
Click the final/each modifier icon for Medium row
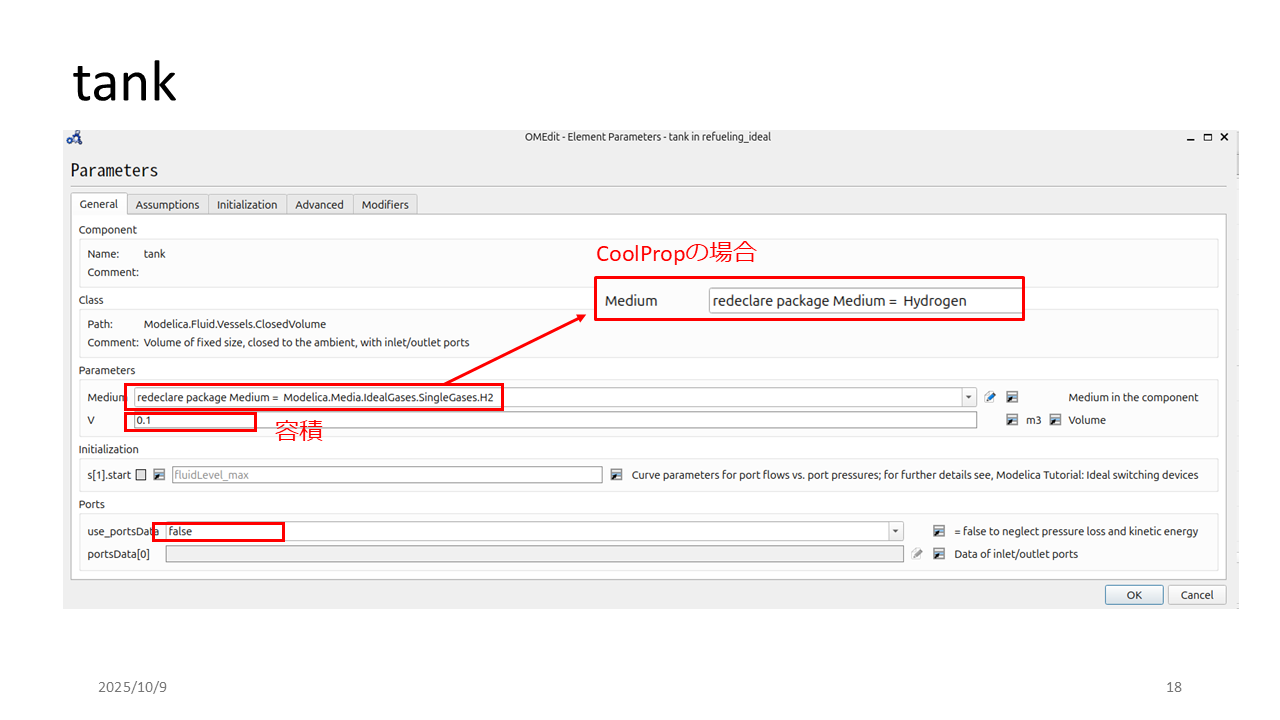(1012, 397)
